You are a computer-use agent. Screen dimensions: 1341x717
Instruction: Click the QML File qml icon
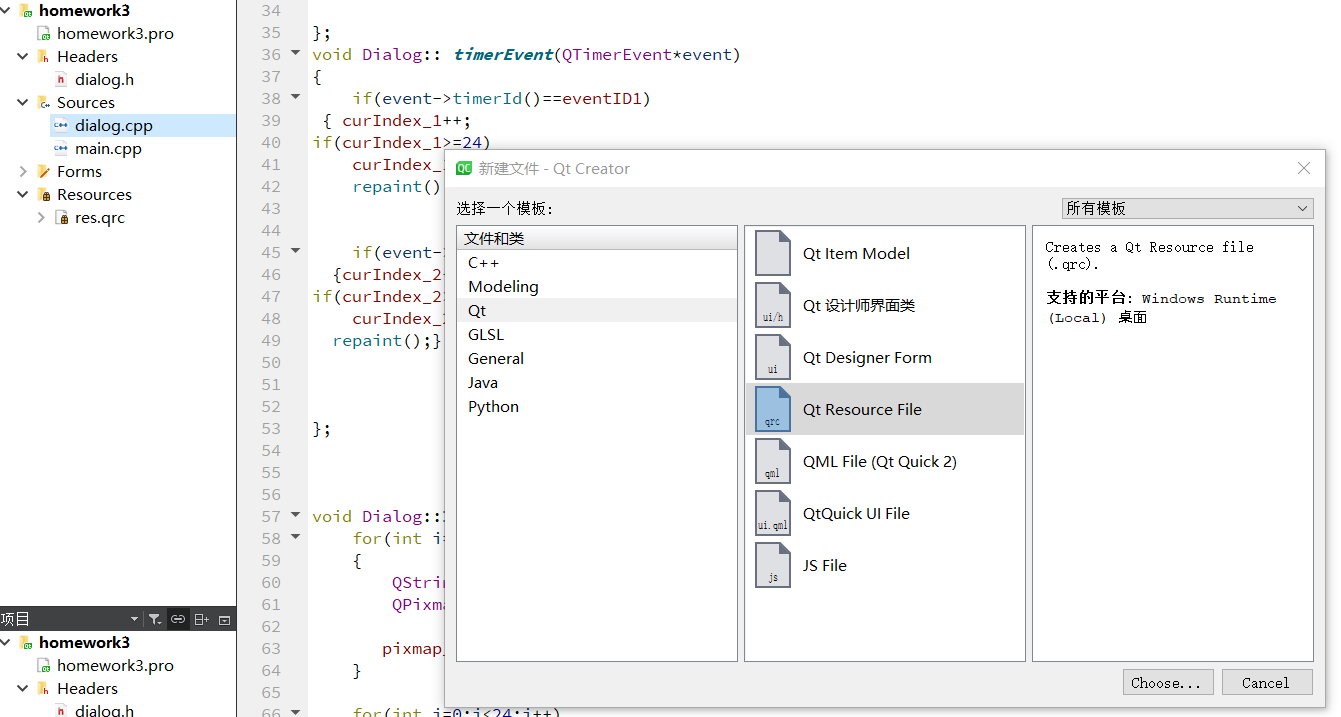pyautogui.click(x=772, y=461)
